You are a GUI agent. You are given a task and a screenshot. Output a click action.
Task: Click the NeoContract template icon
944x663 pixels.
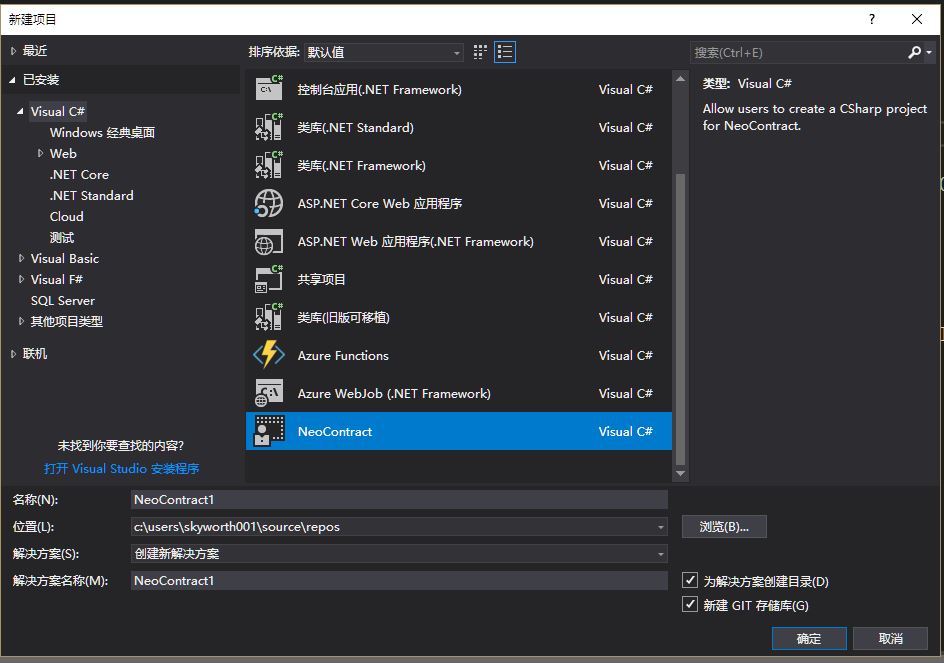tap(269, 431)
